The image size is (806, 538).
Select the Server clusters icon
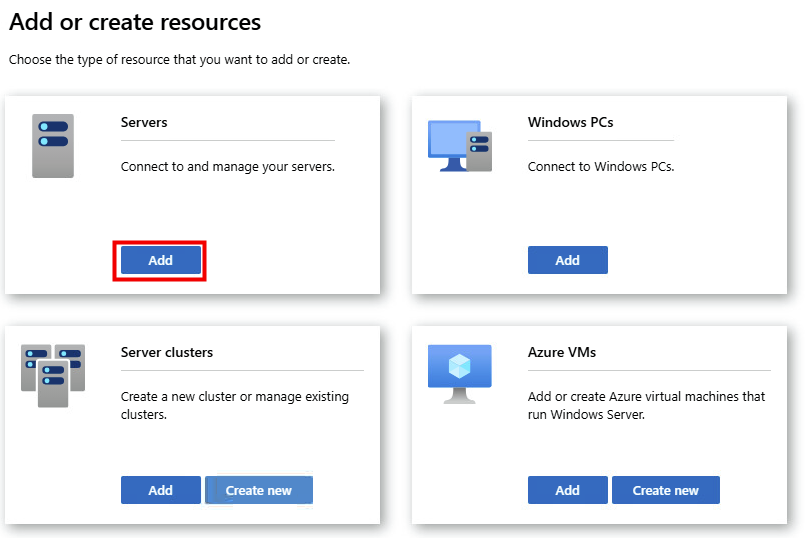[x=53, y=375]
